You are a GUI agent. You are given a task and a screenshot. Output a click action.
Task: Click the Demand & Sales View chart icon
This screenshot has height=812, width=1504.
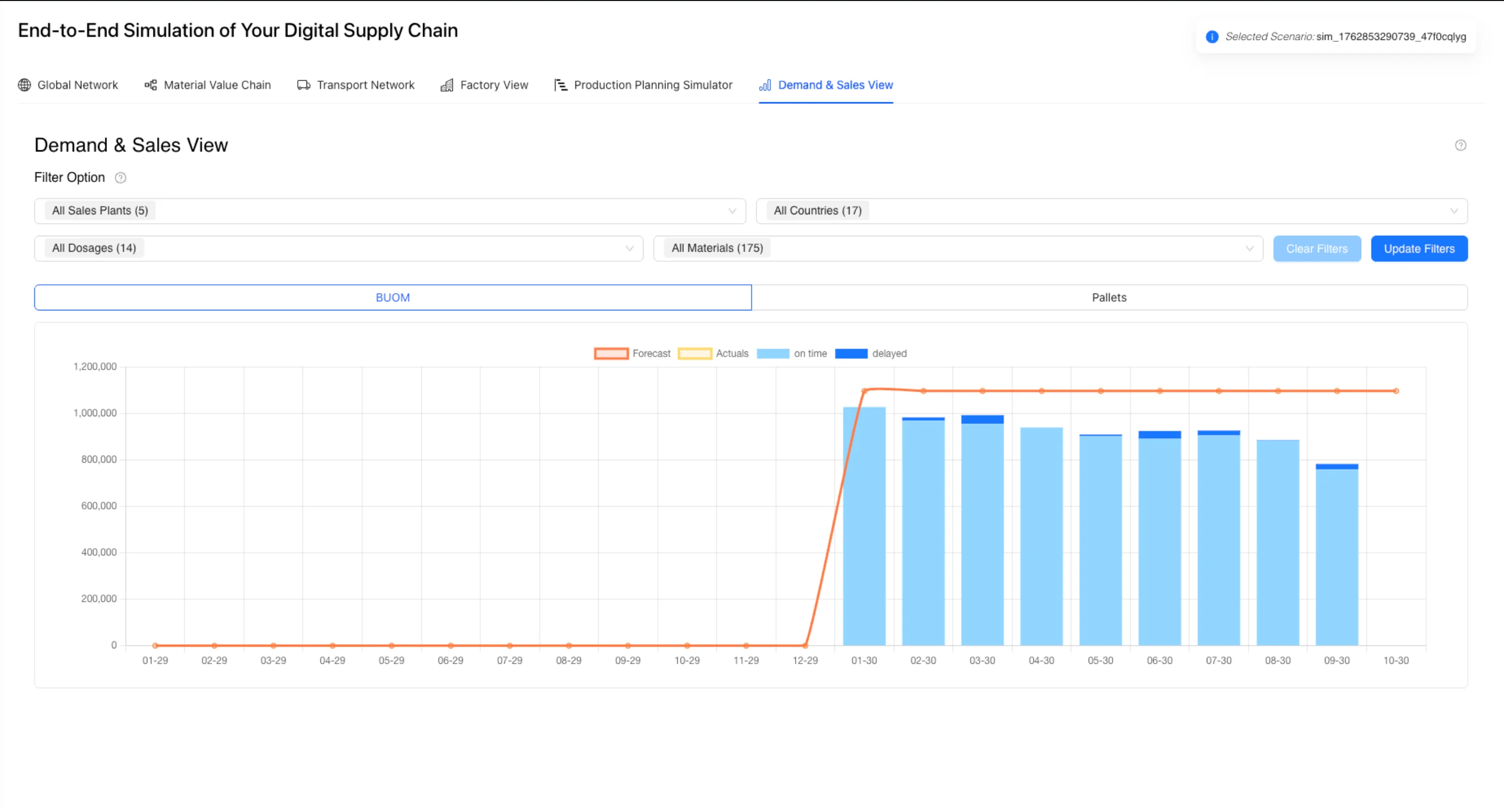[x=765, y=86]
